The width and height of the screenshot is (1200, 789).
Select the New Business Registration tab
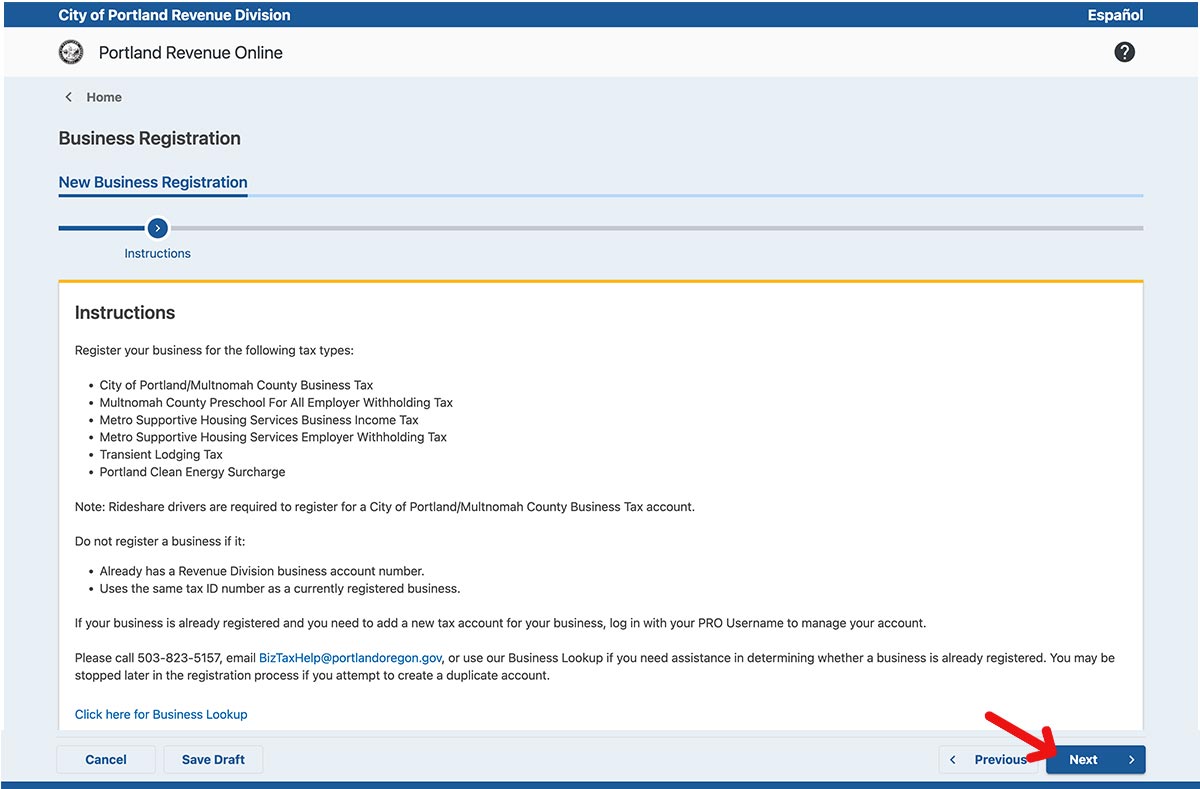(153, 182)
